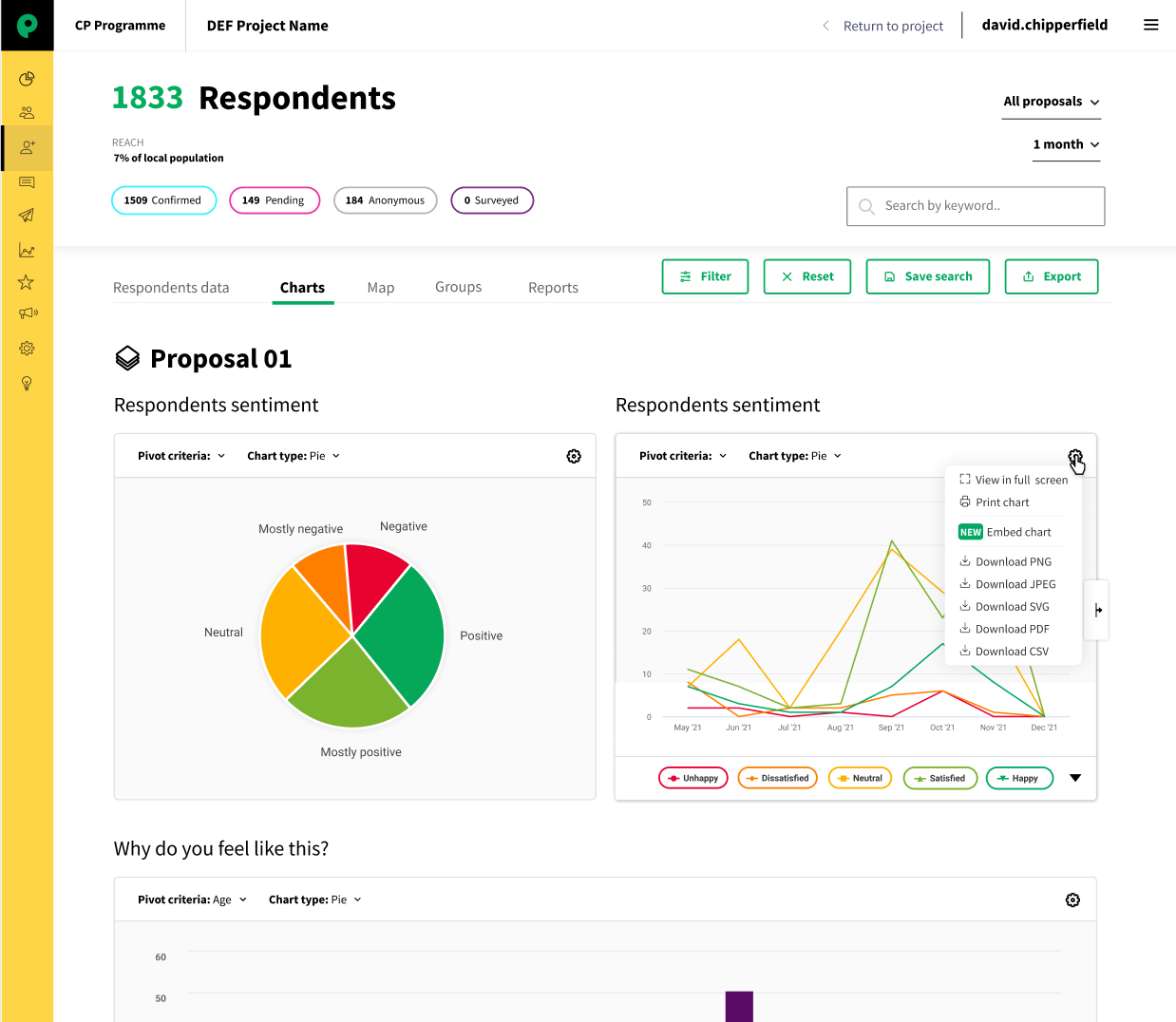Viewport: 1176px width, 1022px height.
Task: Click the Search by keyword field
Action: 976,206
